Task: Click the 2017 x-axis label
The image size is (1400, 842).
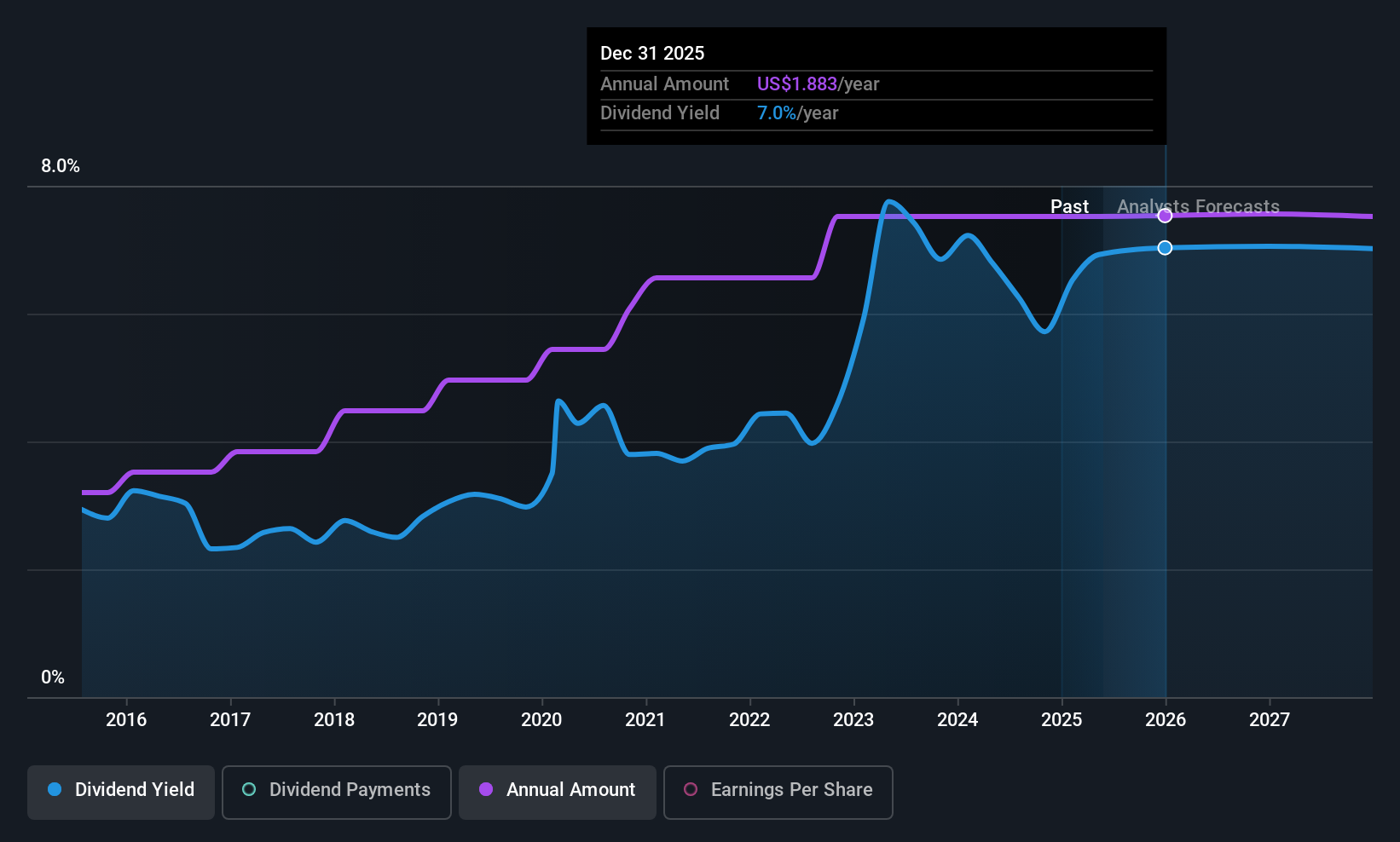Action: pyautogui.click(x=230, y=720)
